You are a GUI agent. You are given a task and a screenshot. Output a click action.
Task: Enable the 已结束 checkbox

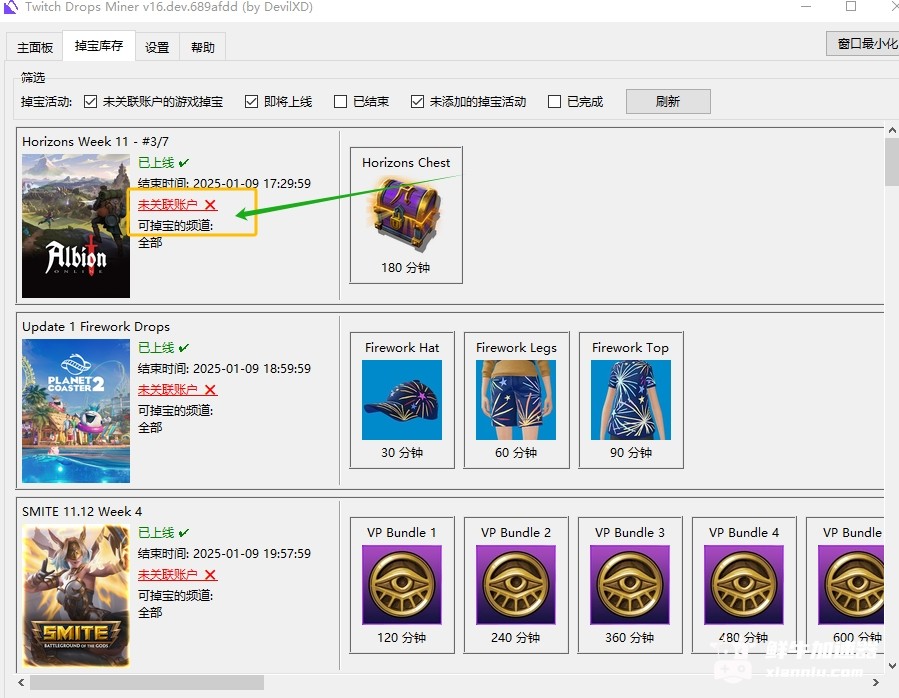click(x=341, y=102)
